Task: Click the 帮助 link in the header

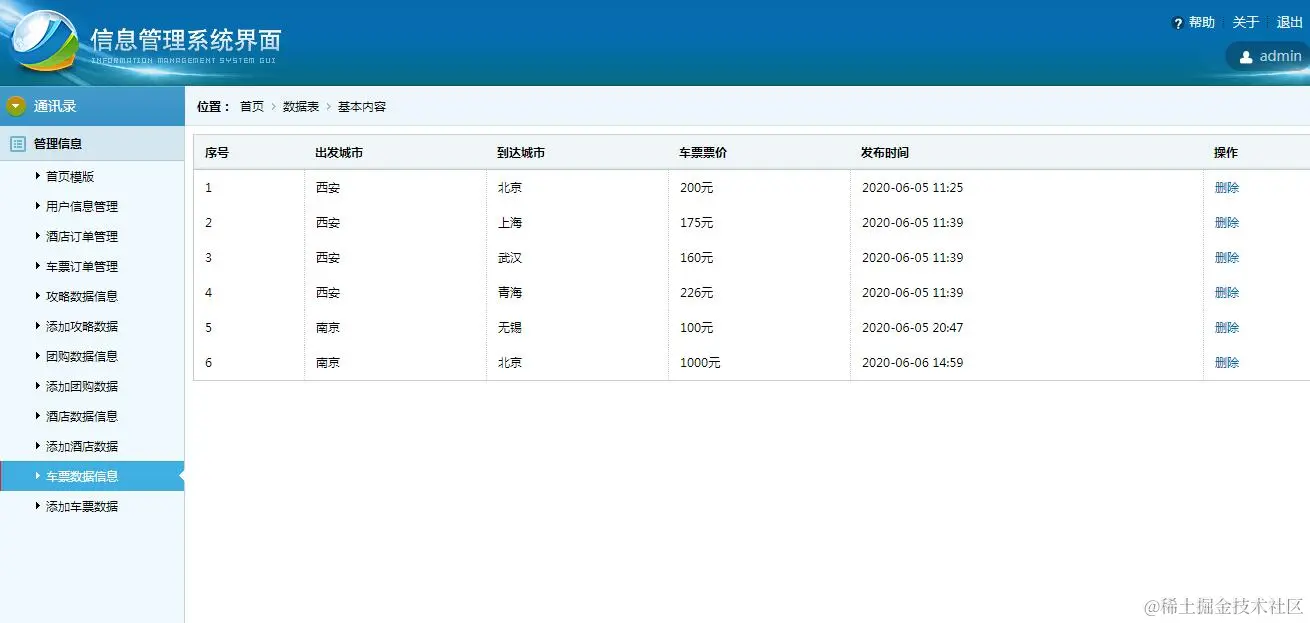Action: coord(1201,23)
